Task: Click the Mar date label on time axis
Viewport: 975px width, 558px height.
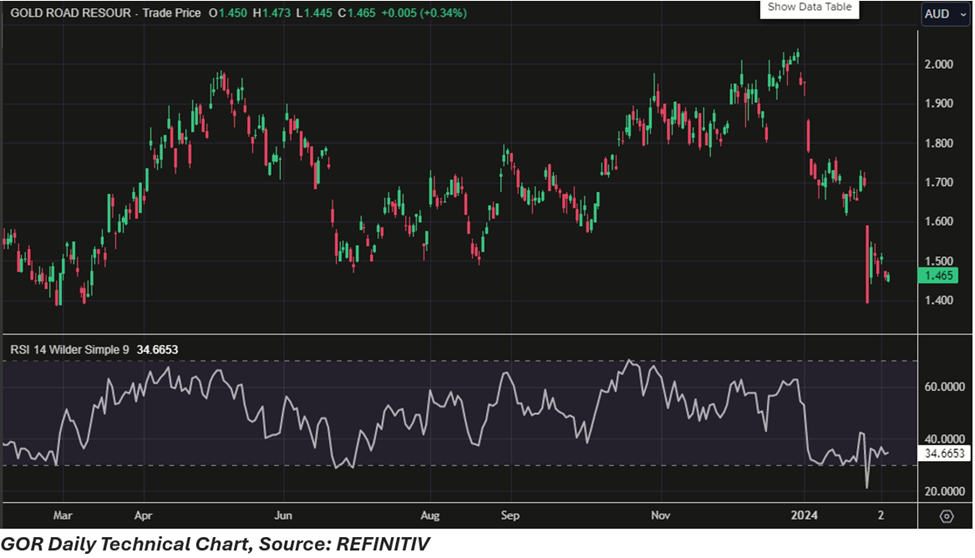Action: [63, 516]
